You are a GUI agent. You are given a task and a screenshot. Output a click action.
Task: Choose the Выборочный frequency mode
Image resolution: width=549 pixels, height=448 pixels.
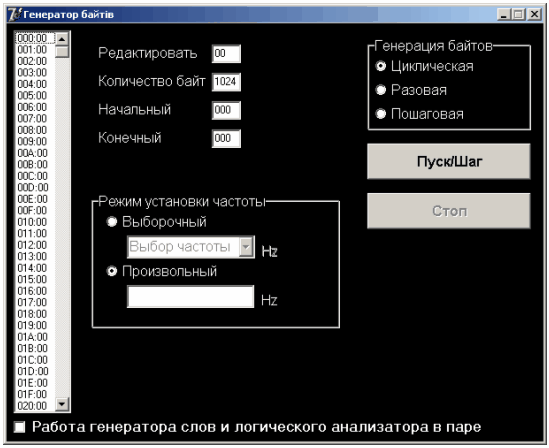tap(112, 222)
